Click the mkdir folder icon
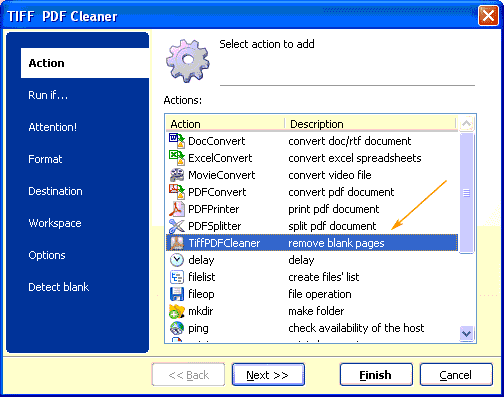 click(x=177, y=311)
